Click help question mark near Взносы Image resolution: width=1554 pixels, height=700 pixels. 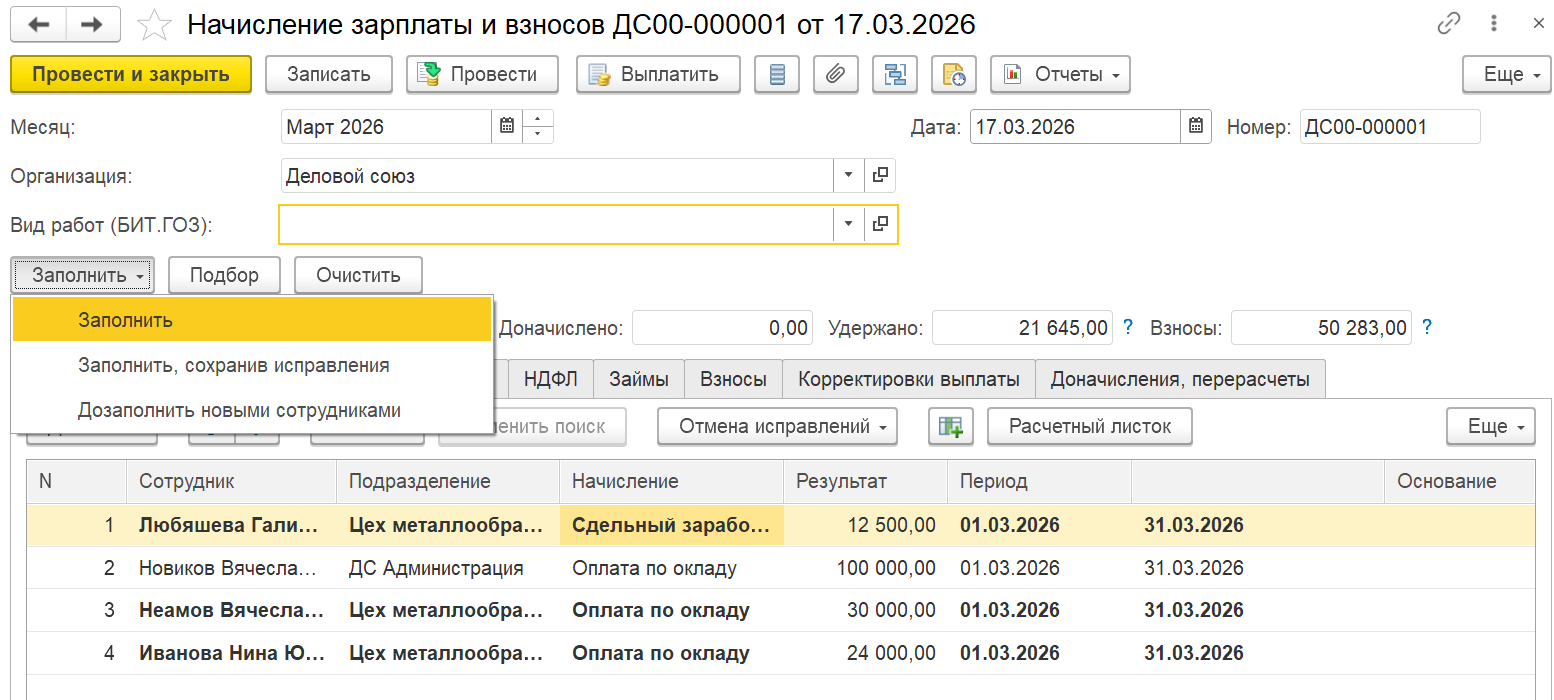click(x=1427, y=327)
